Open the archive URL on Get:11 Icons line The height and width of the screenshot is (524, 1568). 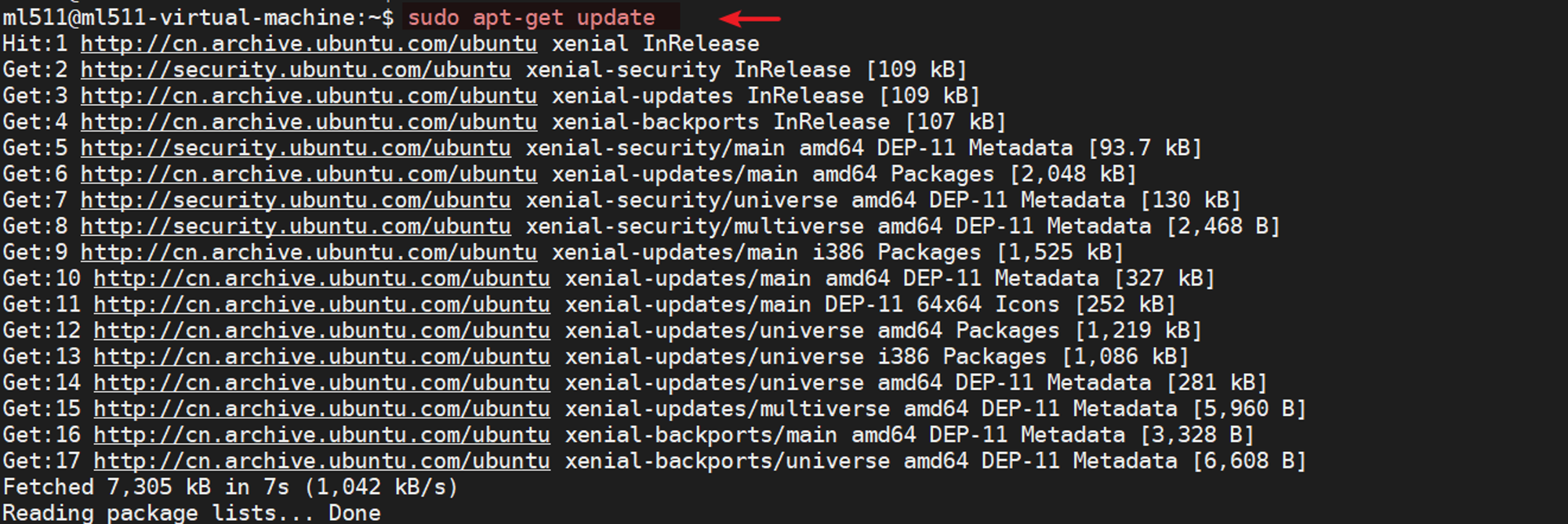(322, 305)
